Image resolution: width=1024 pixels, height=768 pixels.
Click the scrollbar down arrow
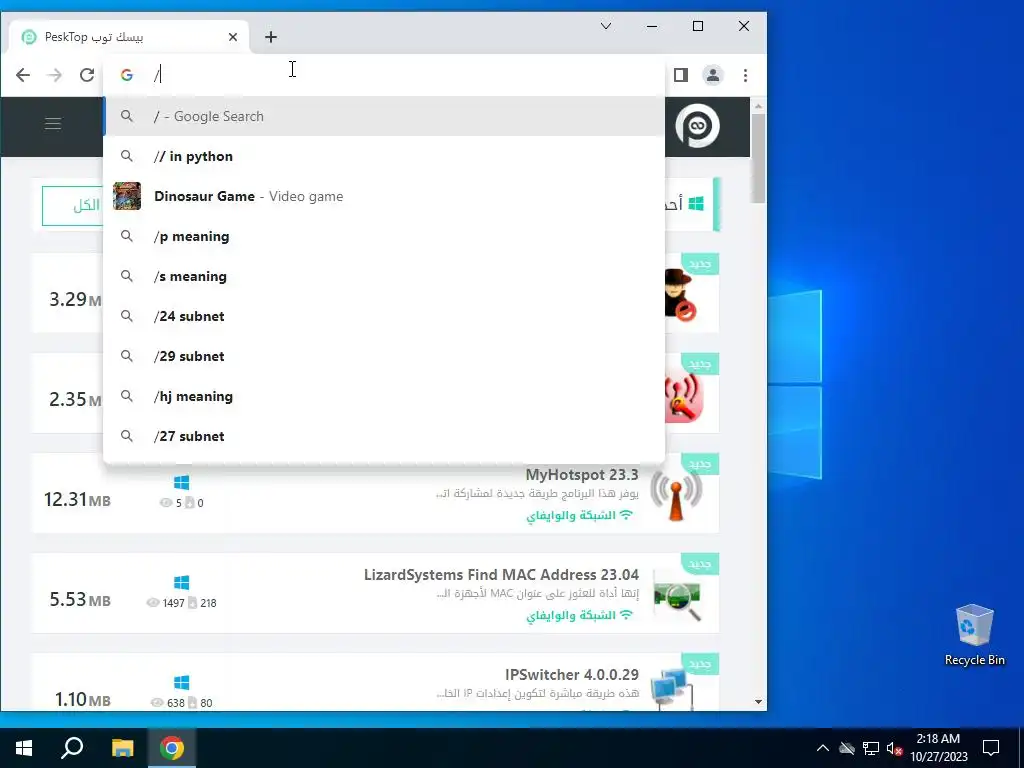[758, 702]
